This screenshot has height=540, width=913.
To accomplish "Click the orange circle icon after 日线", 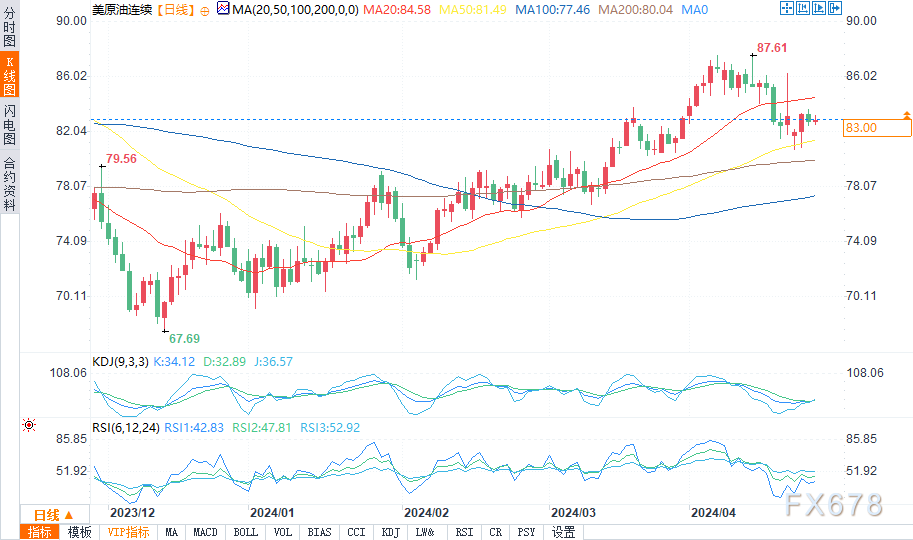I will click(x=205, y=10).
